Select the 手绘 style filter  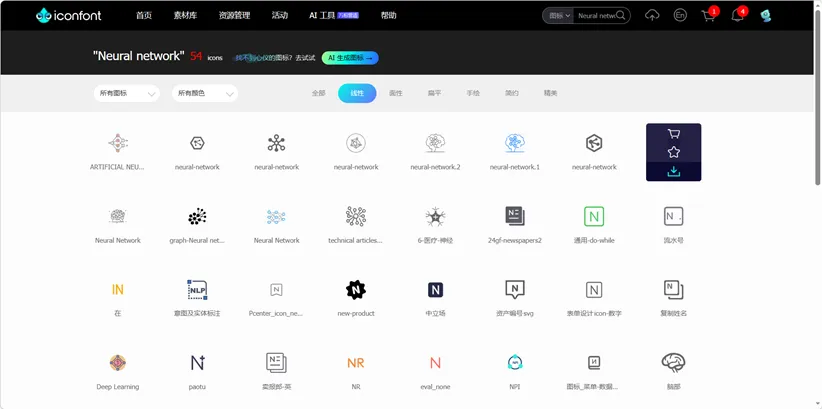click(x=473, y=93)
